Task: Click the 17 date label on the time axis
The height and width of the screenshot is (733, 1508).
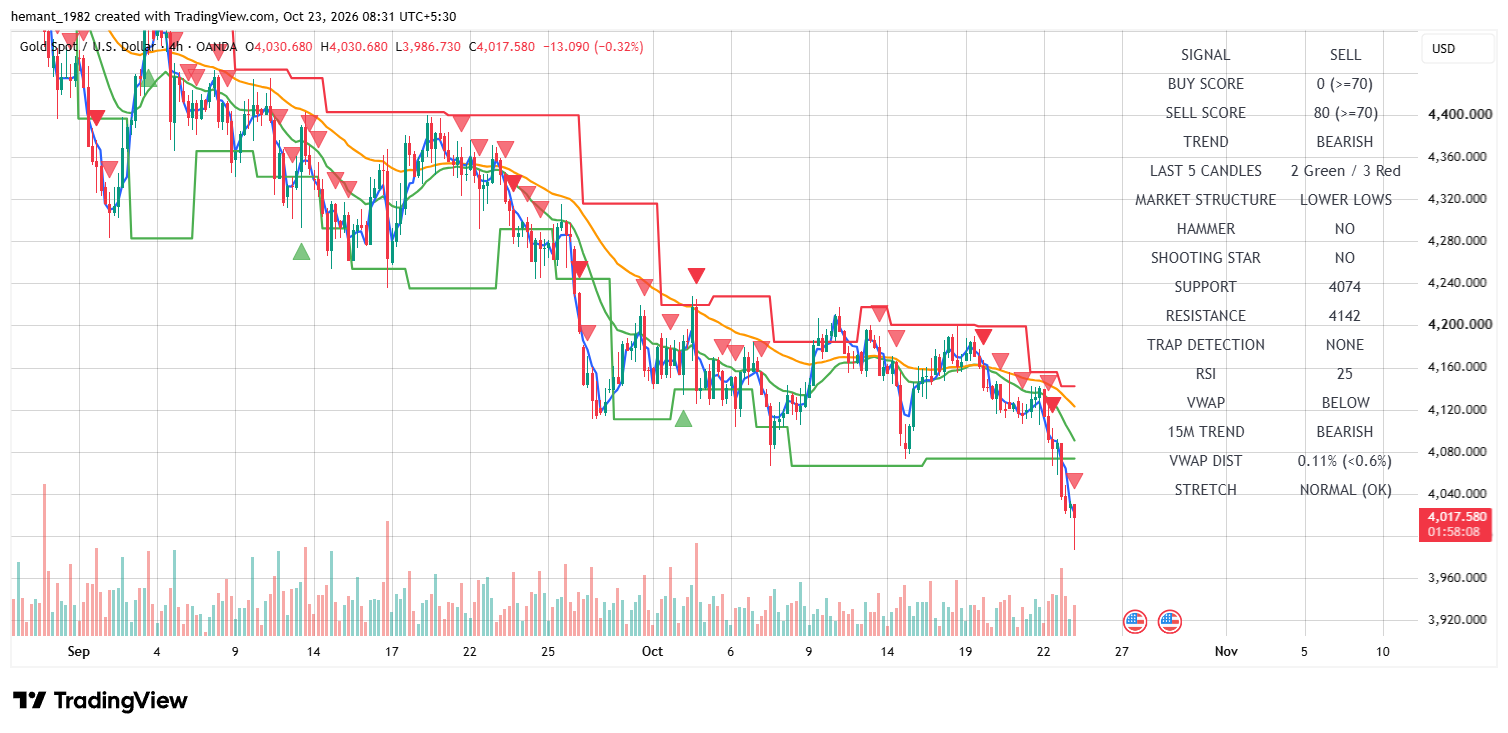Action: pos(391,651)
